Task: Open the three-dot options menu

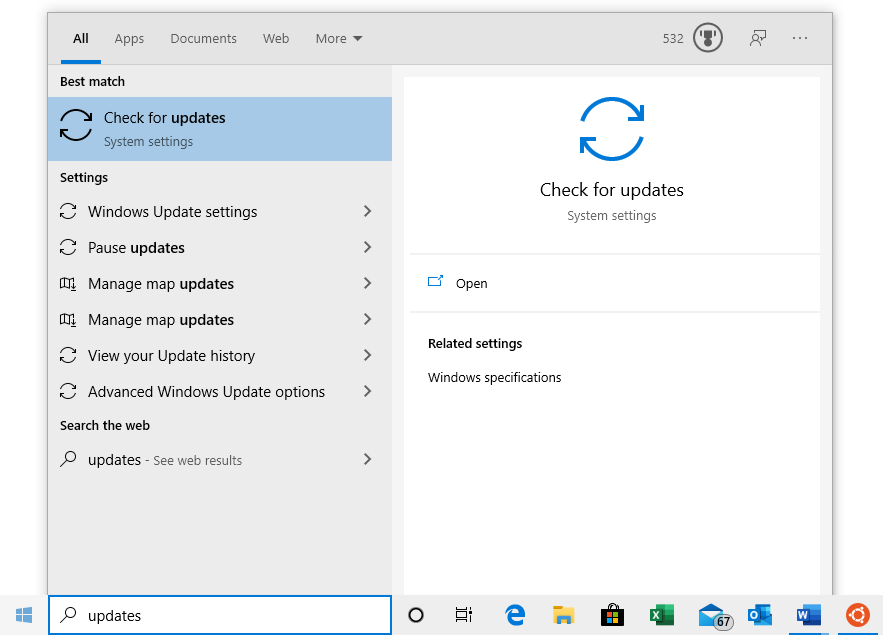Action: pos(800,39)
